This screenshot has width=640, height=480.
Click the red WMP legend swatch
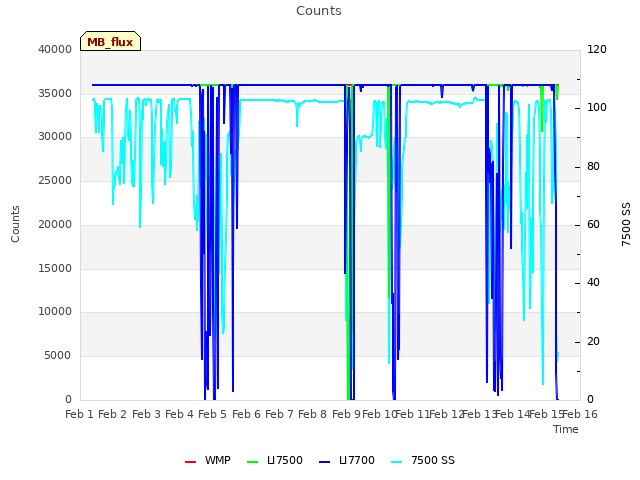pos(191,462)
